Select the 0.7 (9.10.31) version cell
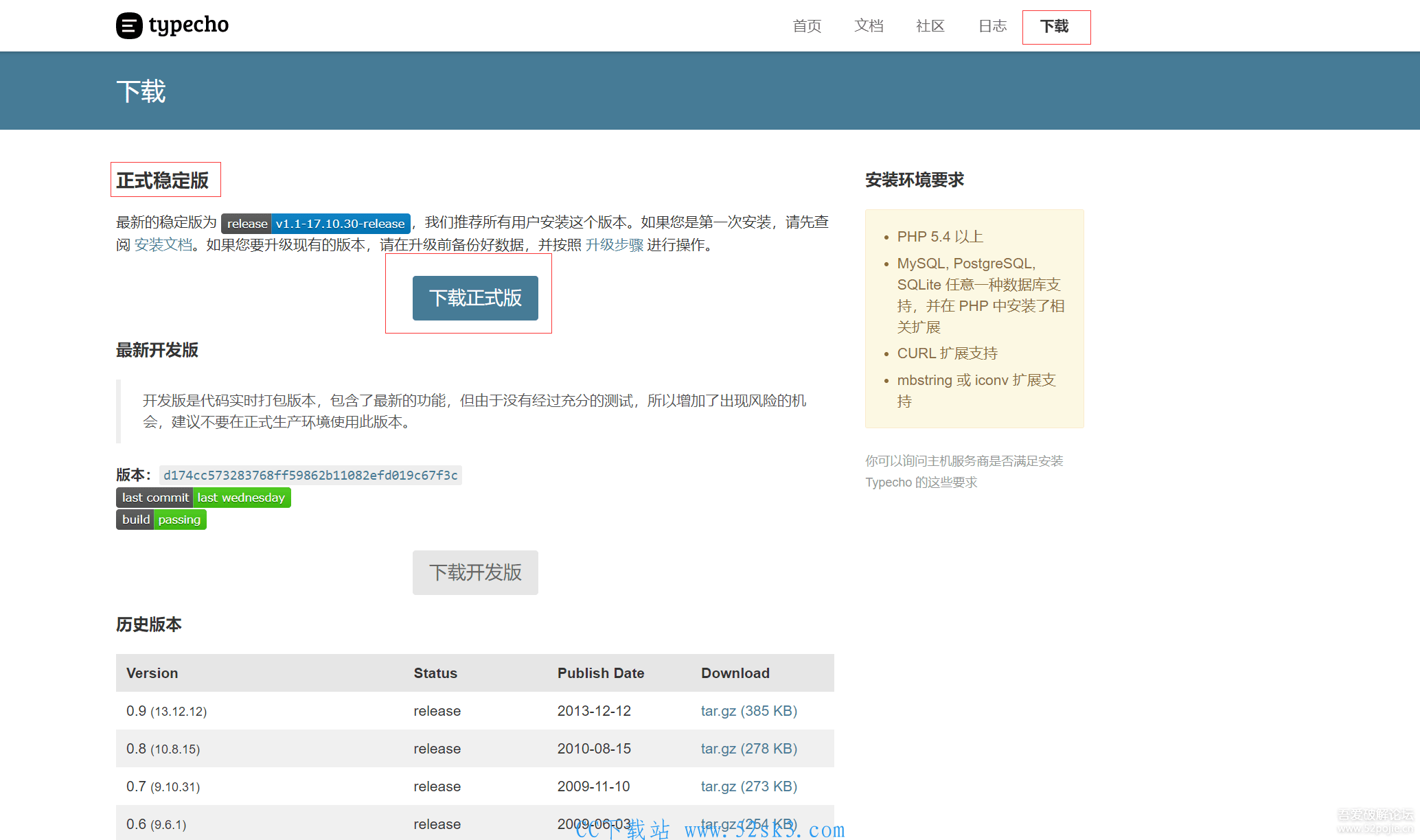The width and height of the screenshot is (1420, 840). pos(163,786)
